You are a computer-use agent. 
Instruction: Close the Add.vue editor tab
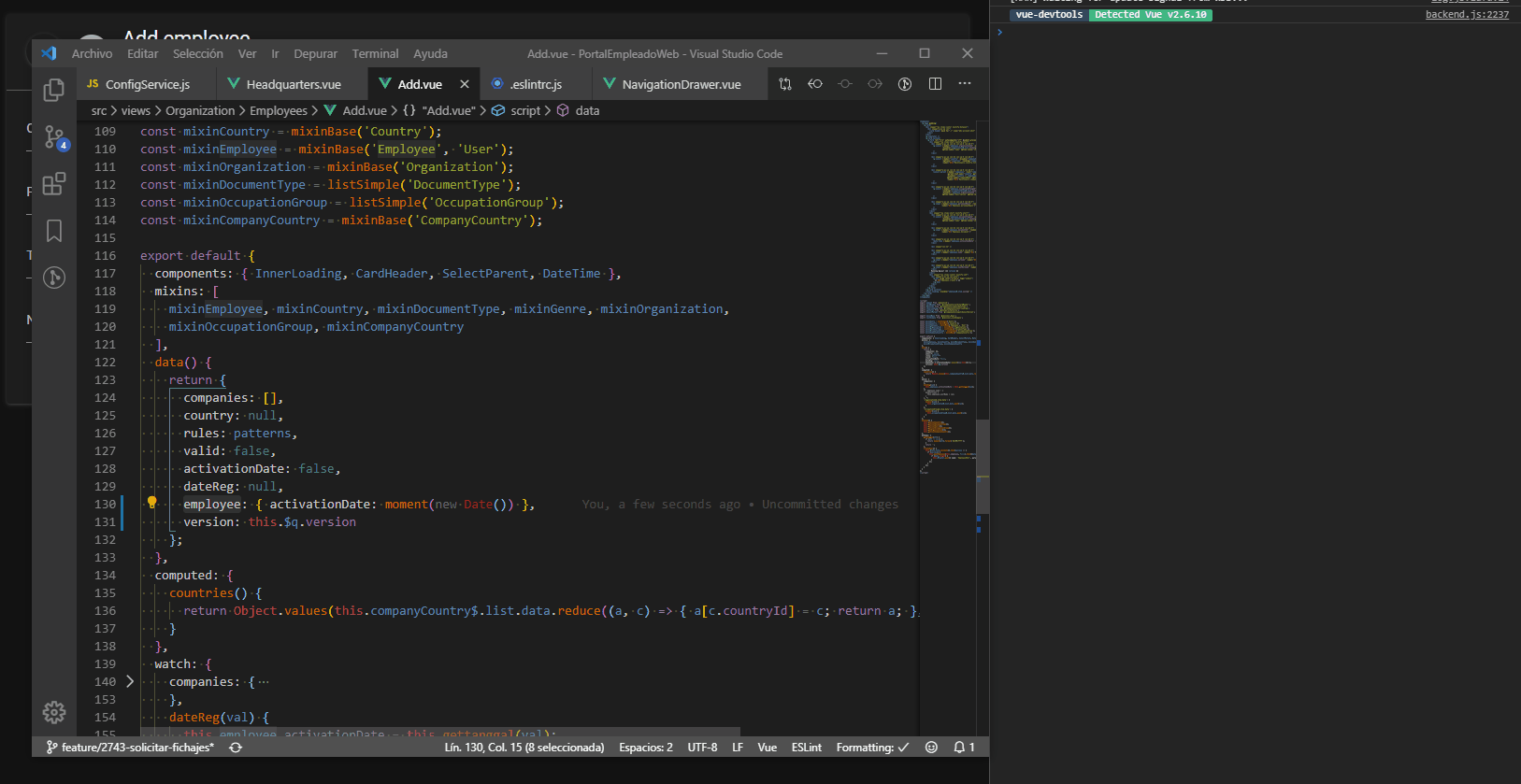[x=465, y=84]
